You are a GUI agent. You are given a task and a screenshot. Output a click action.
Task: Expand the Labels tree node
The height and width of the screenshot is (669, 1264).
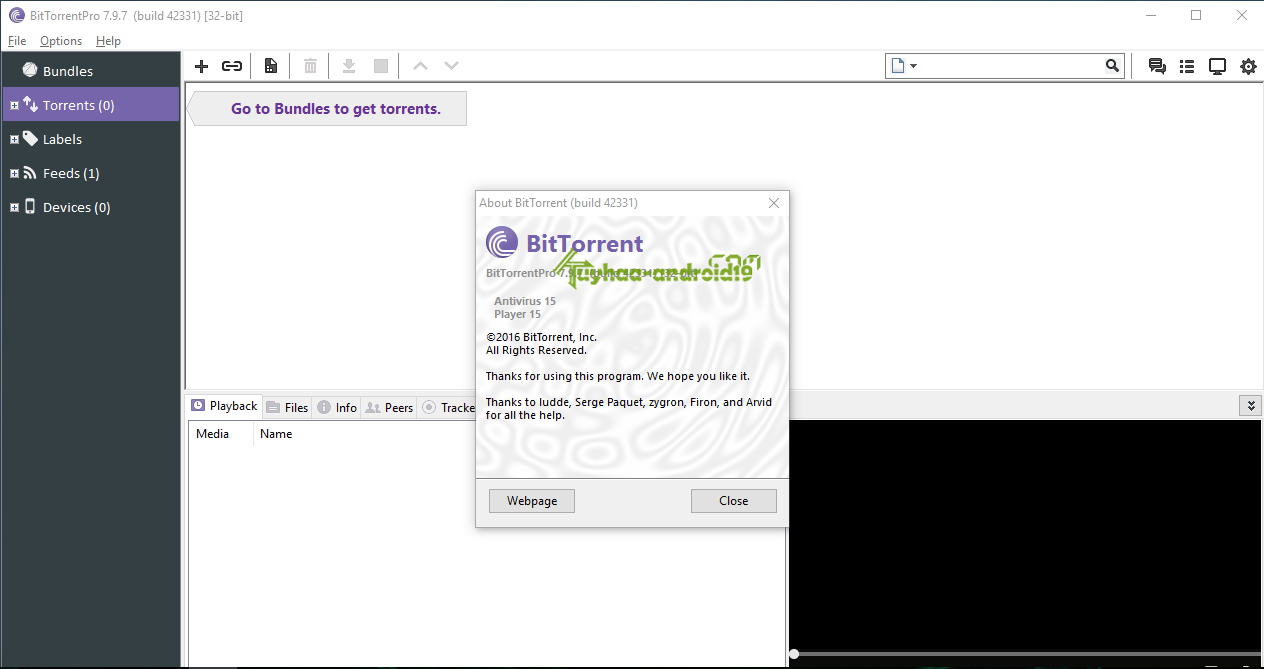(x=14, y=139)
